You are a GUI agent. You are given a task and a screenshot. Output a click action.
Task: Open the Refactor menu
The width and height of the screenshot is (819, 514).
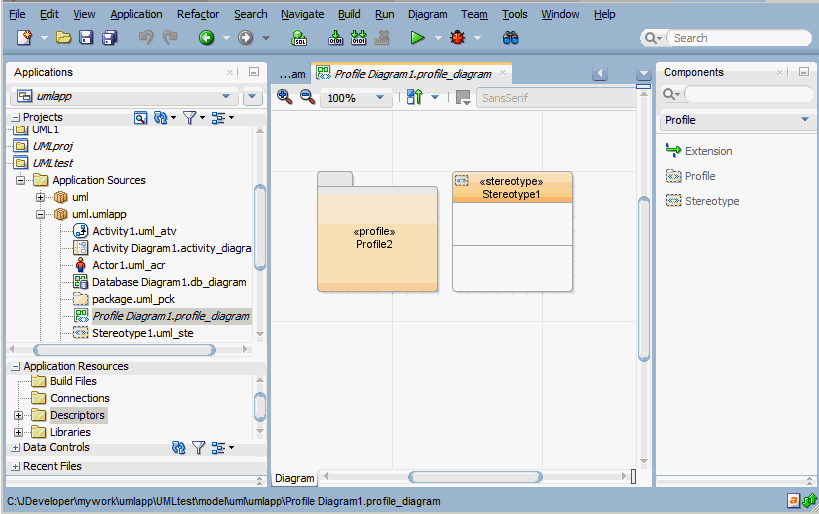(x=198, y=14)
